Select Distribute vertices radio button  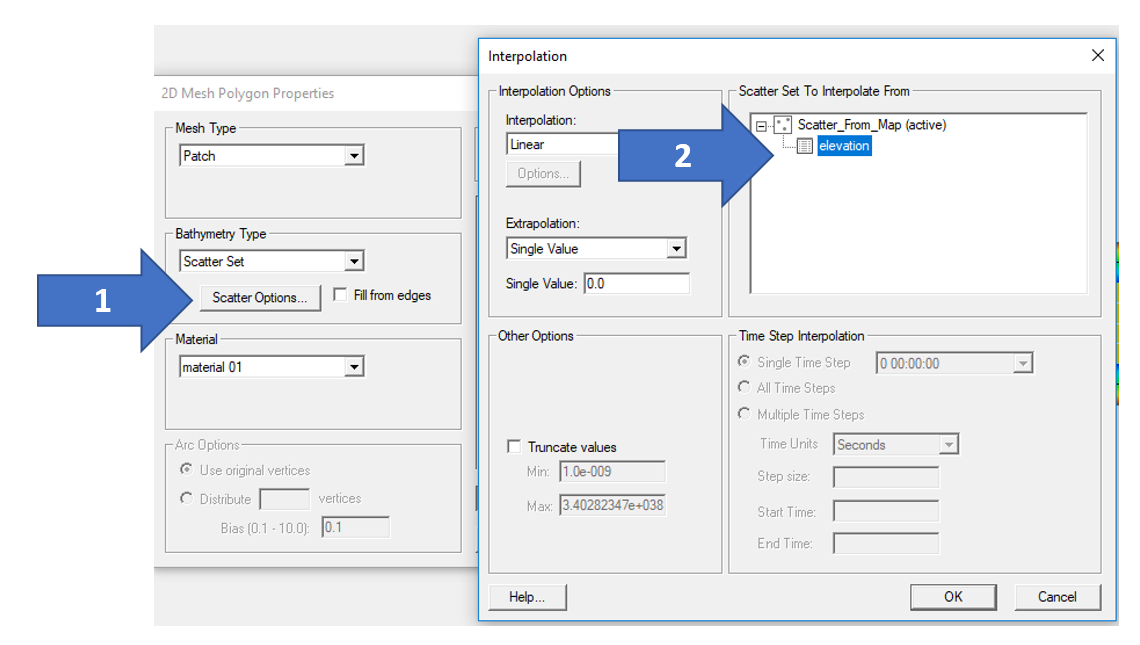pyautogui.click(x=186, y=499)
